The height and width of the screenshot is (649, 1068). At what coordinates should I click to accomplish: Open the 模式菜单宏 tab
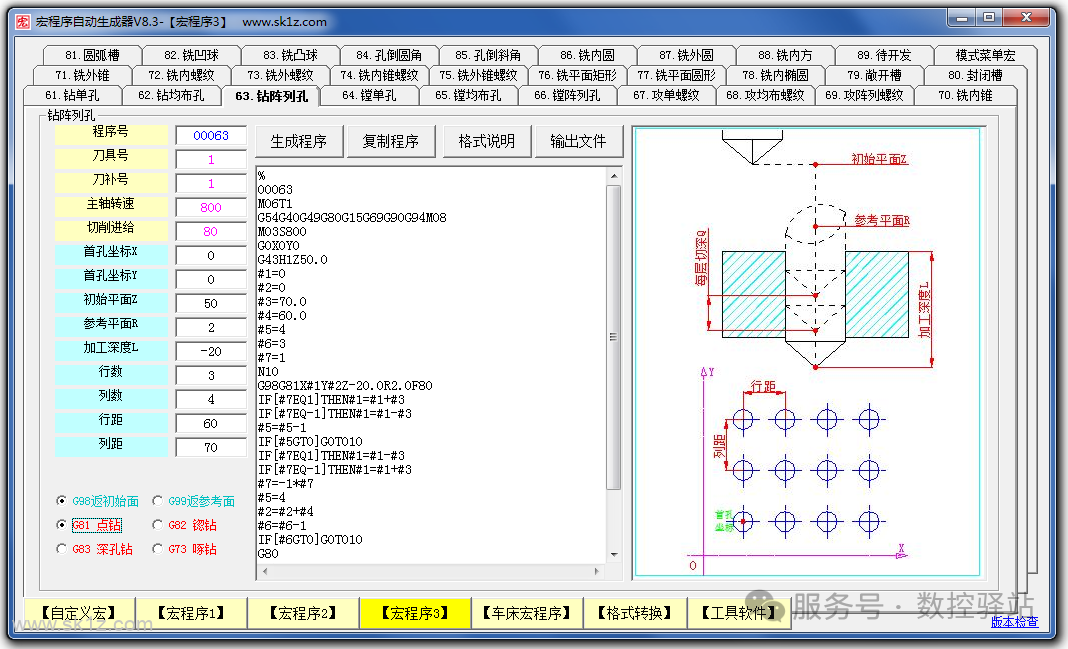pyautogui.click(x=986, y=55)
